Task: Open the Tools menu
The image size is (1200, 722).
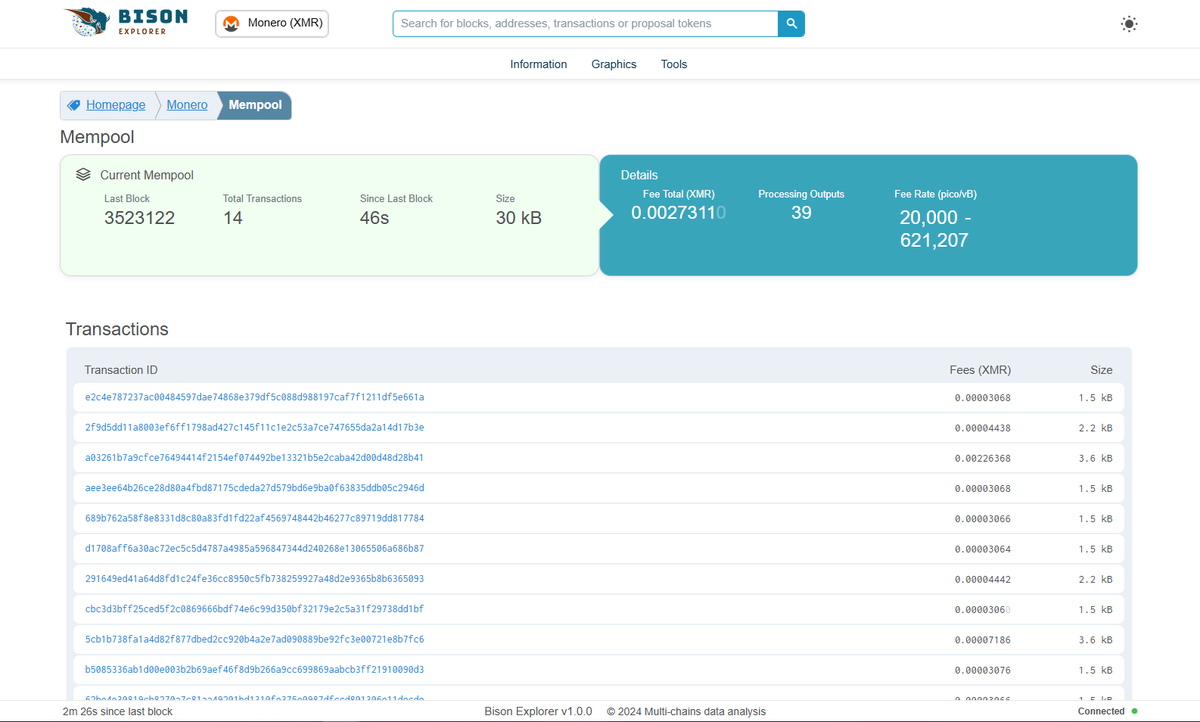Action: coord(674,64)
